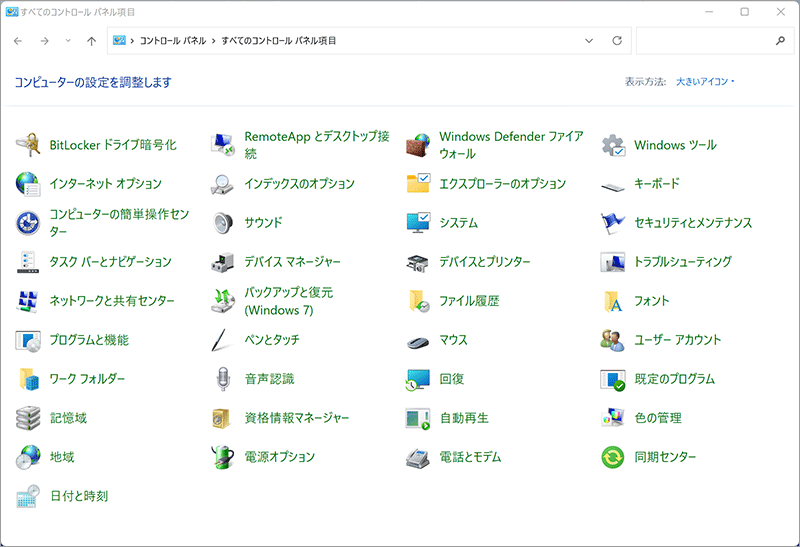Click the 資格情報マネージャー safe icon
This screenshot has width=800, height=547.
pyautogui.click(x=222, y=418)
